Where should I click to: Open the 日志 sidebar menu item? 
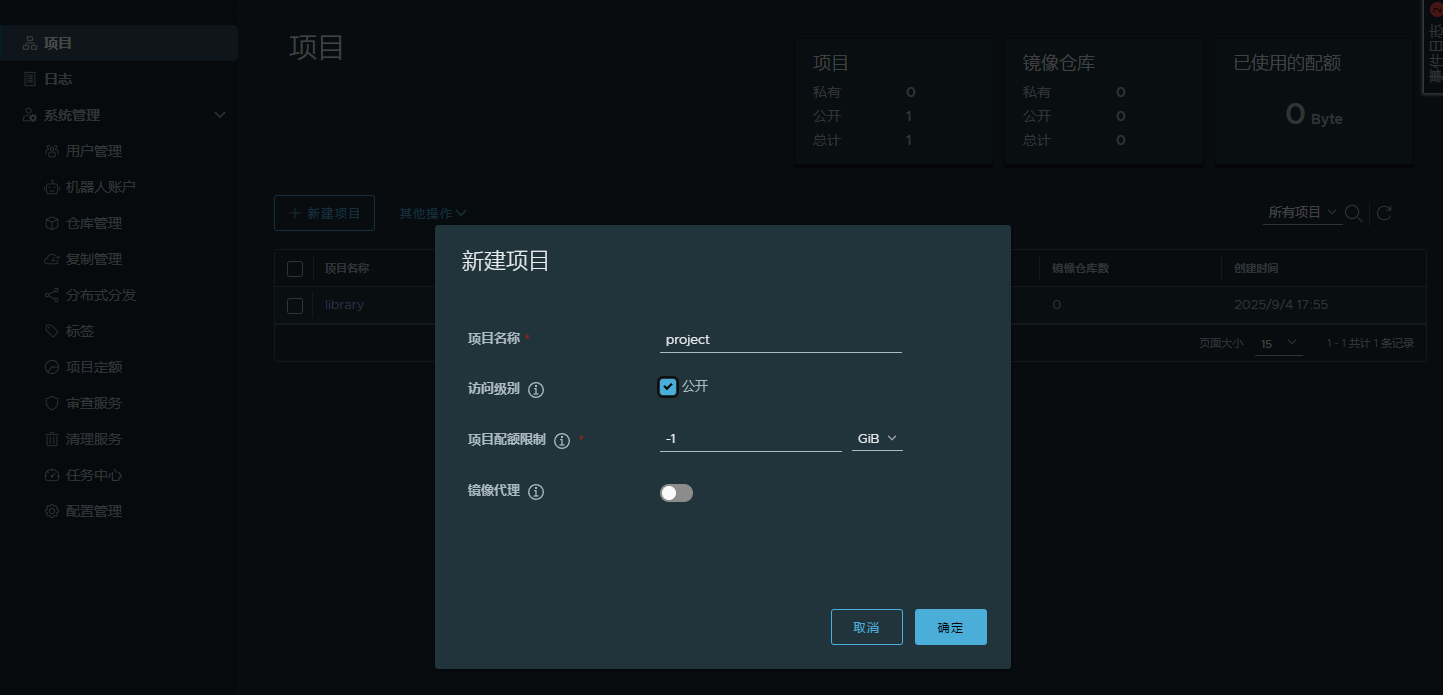[x=58, y=79]
